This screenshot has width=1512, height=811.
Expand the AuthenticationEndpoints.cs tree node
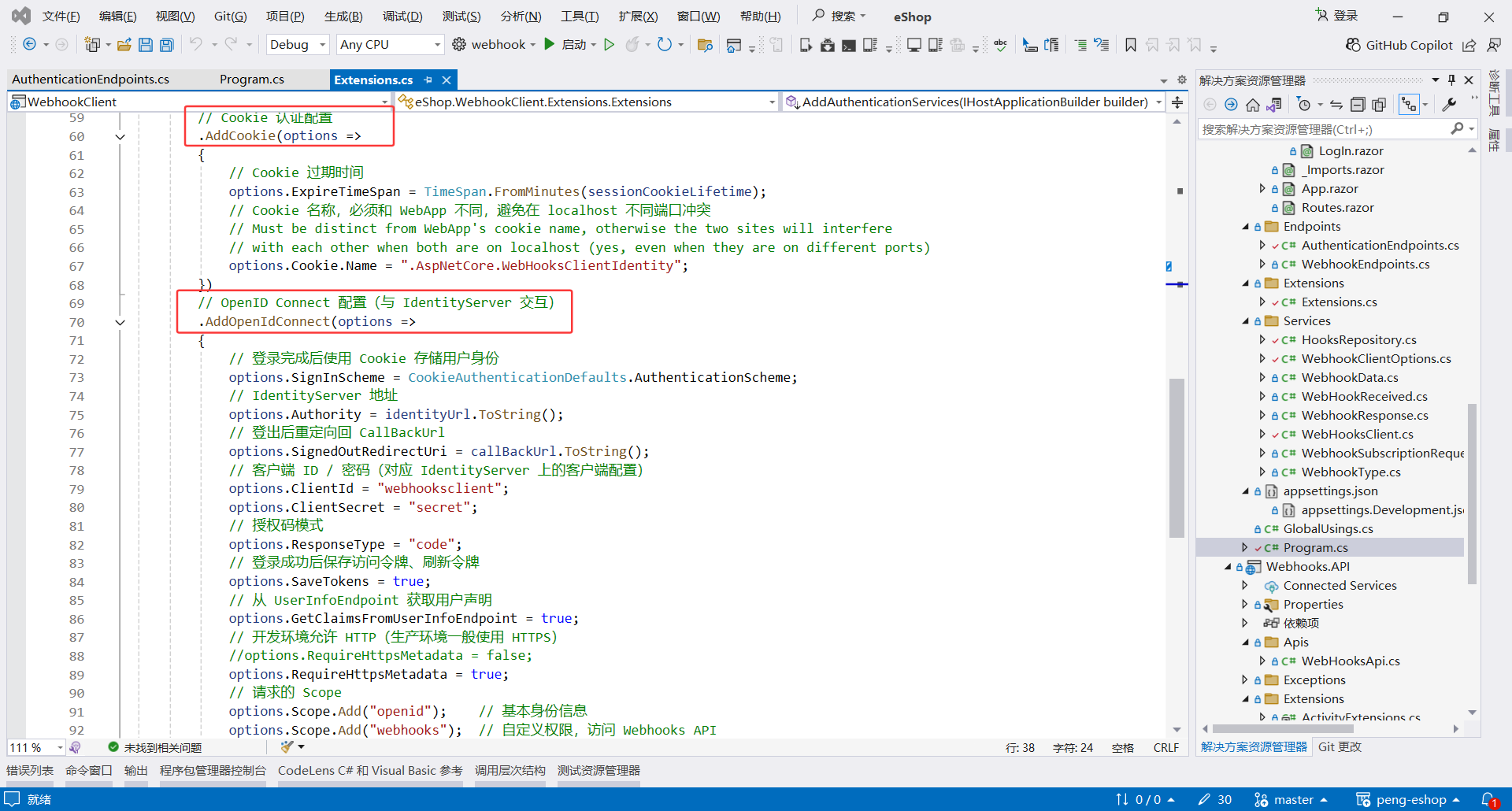tap(1262, 246)
